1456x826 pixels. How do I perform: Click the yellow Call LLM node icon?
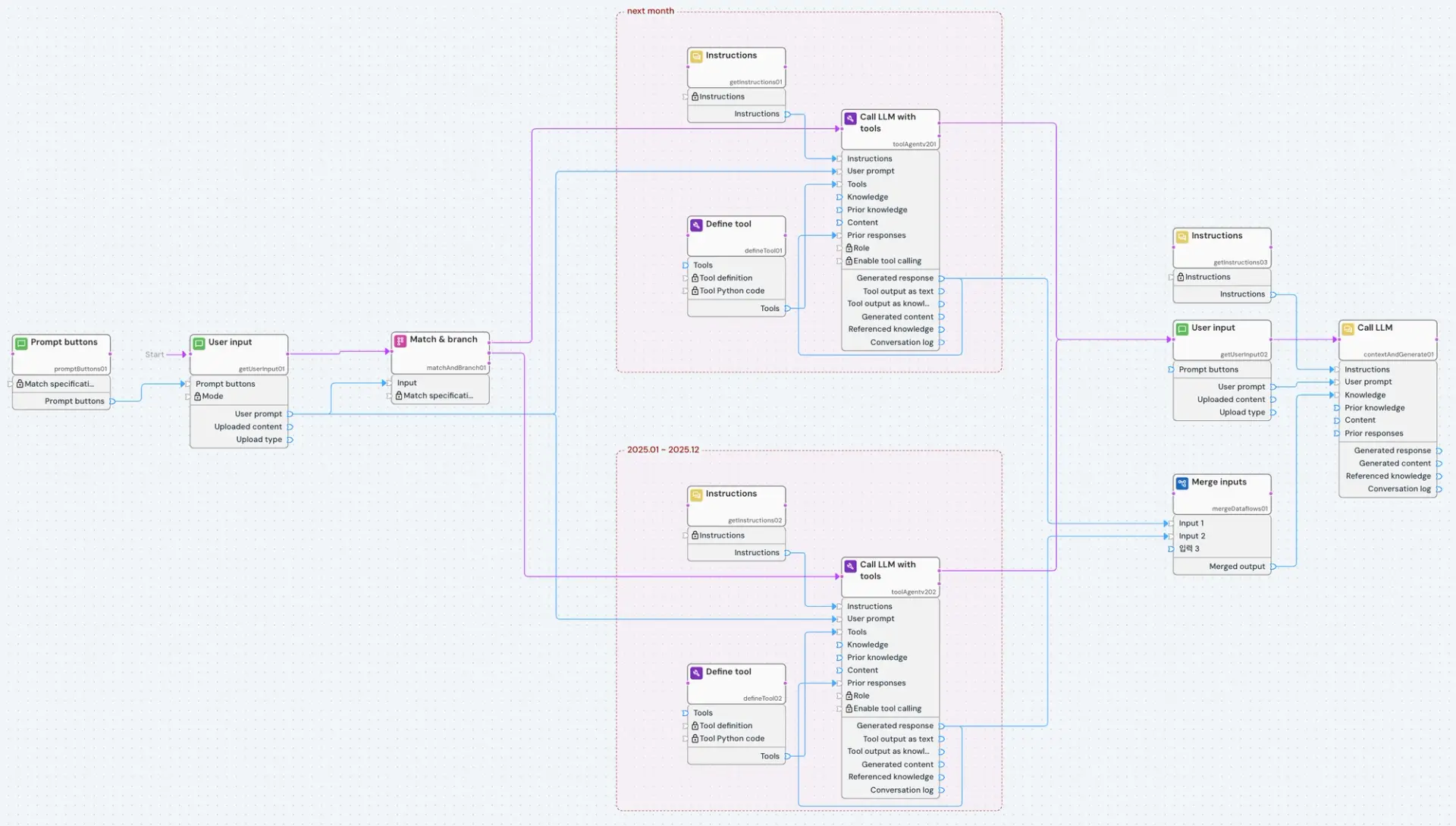1348,328
